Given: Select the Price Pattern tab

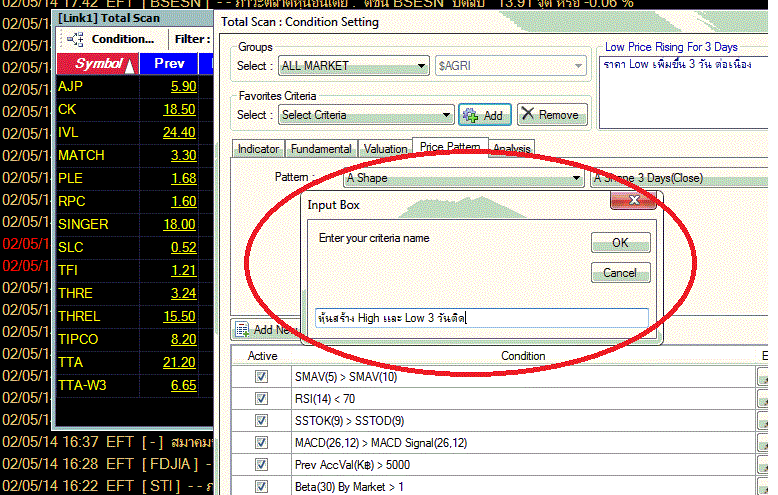Looking at the screenshot, I should 450,147.
